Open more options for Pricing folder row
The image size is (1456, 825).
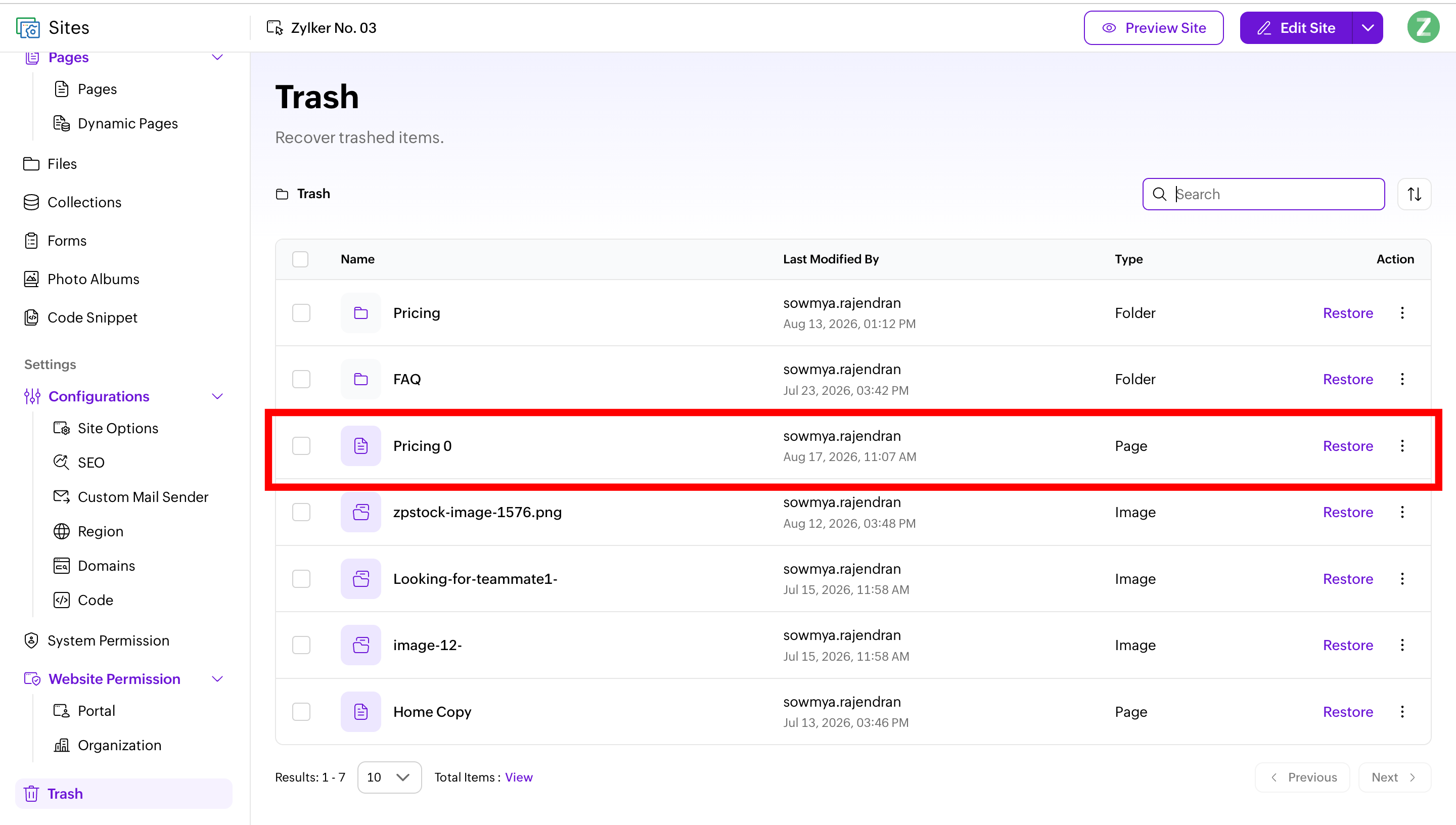[x=1402, y=313]
